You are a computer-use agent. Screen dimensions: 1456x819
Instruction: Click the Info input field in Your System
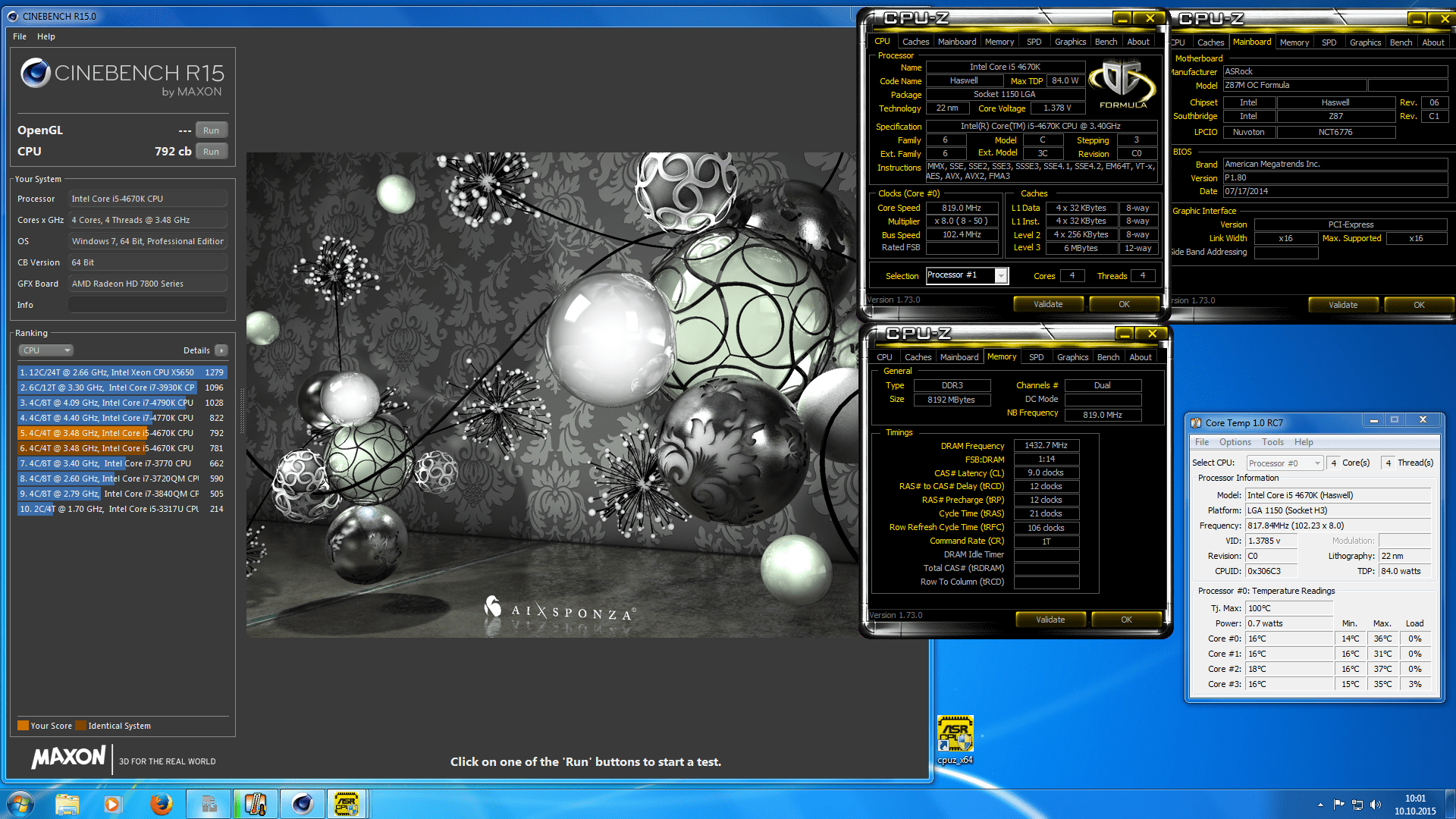(148, 305)
